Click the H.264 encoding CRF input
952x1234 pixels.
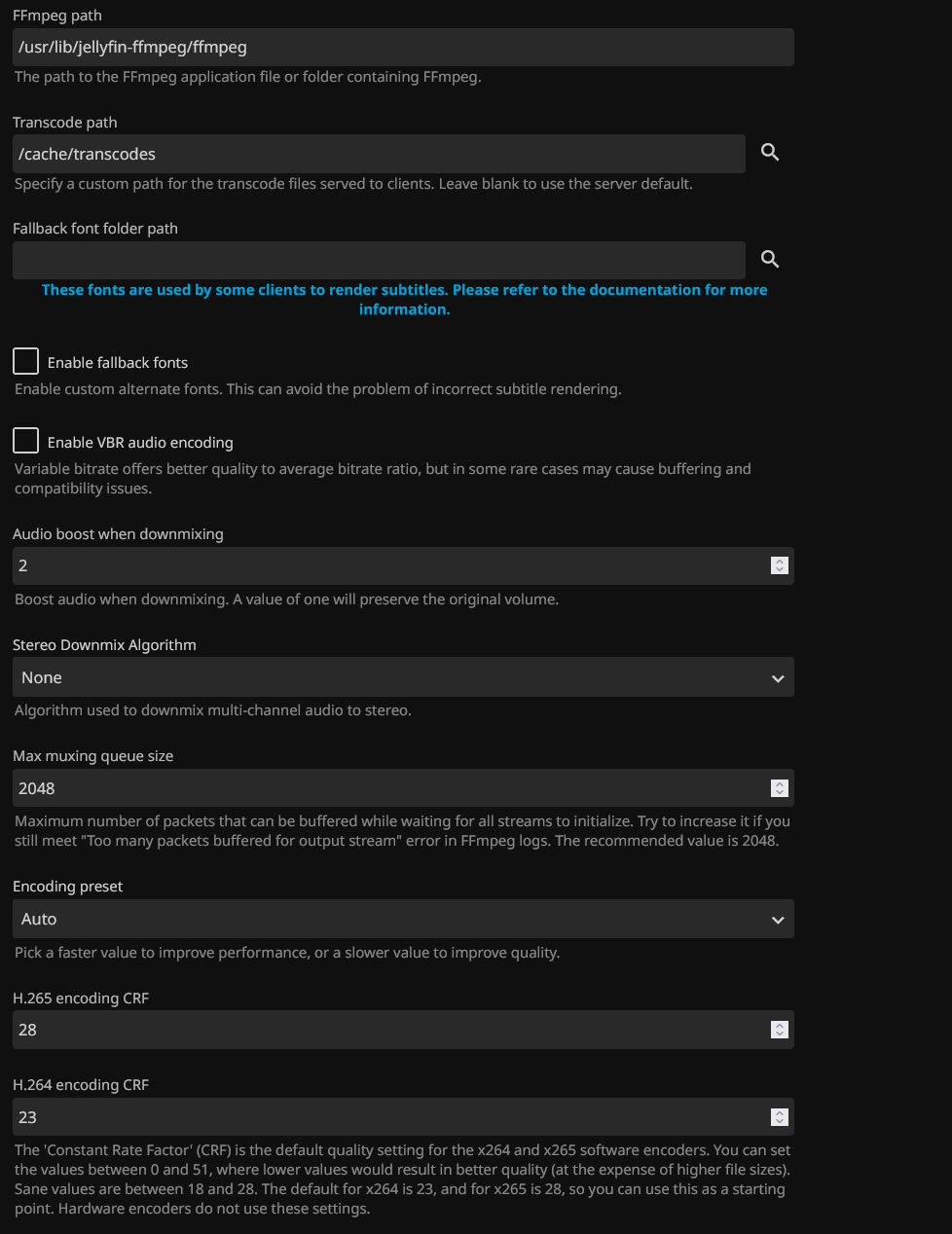click(x=389, y=1117)
